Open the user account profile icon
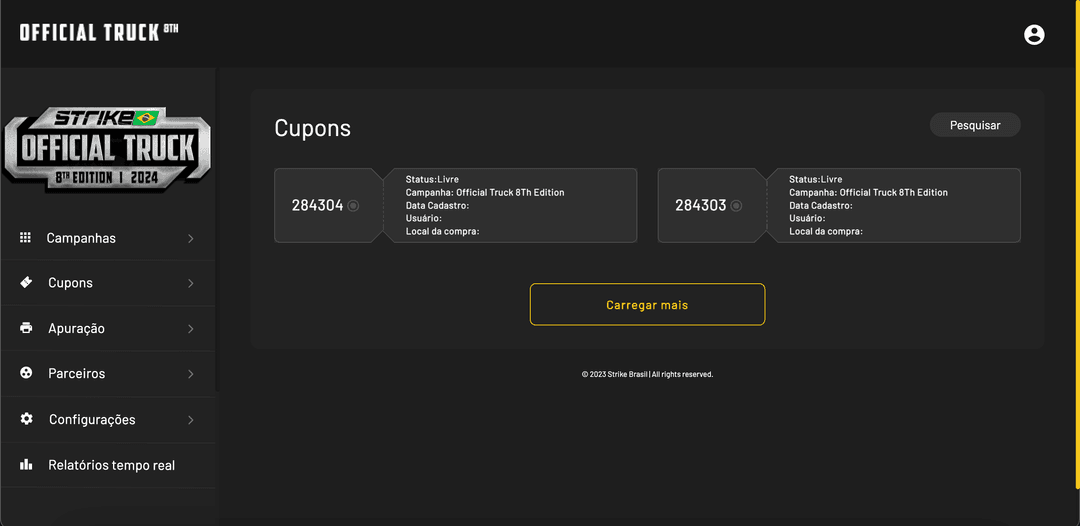Screen dimensions: 1080x526 click(1034, 34)
